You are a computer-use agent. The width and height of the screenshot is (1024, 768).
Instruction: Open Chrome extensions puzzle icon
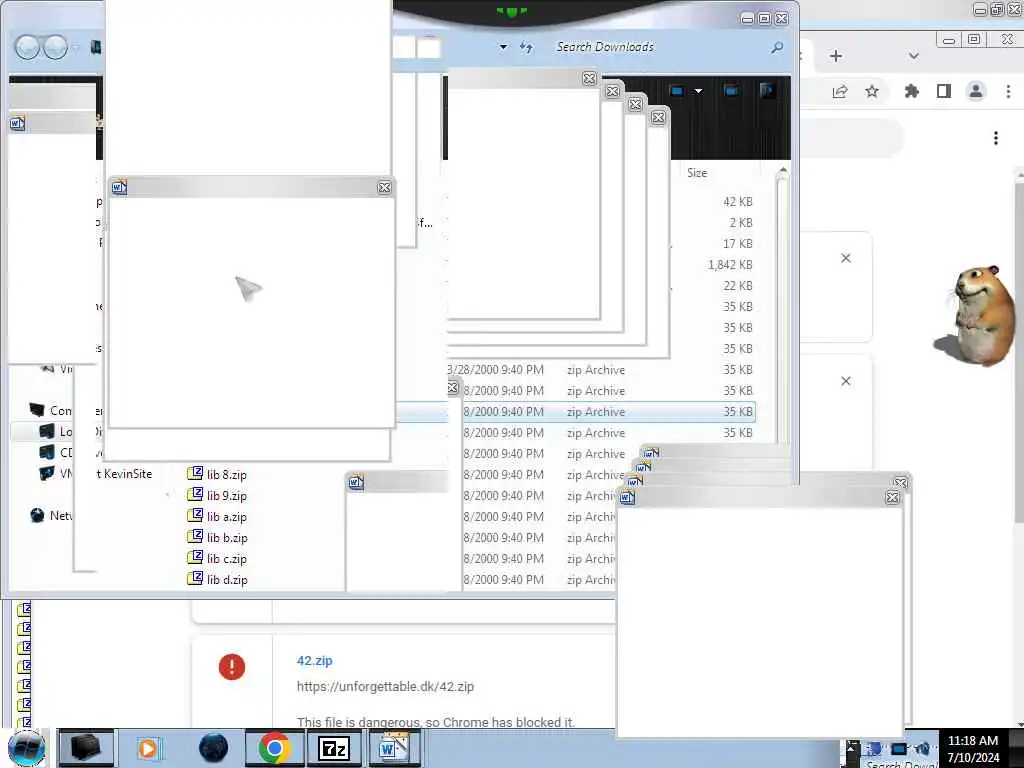tap(912, 91)
